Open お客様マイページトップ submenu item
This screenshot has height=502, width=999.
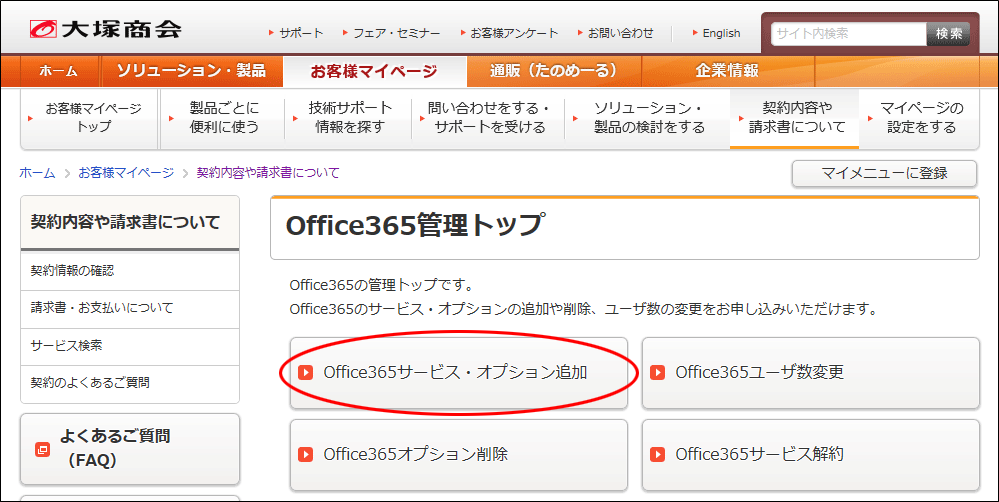pyautogui.click(x=89, y=118)
